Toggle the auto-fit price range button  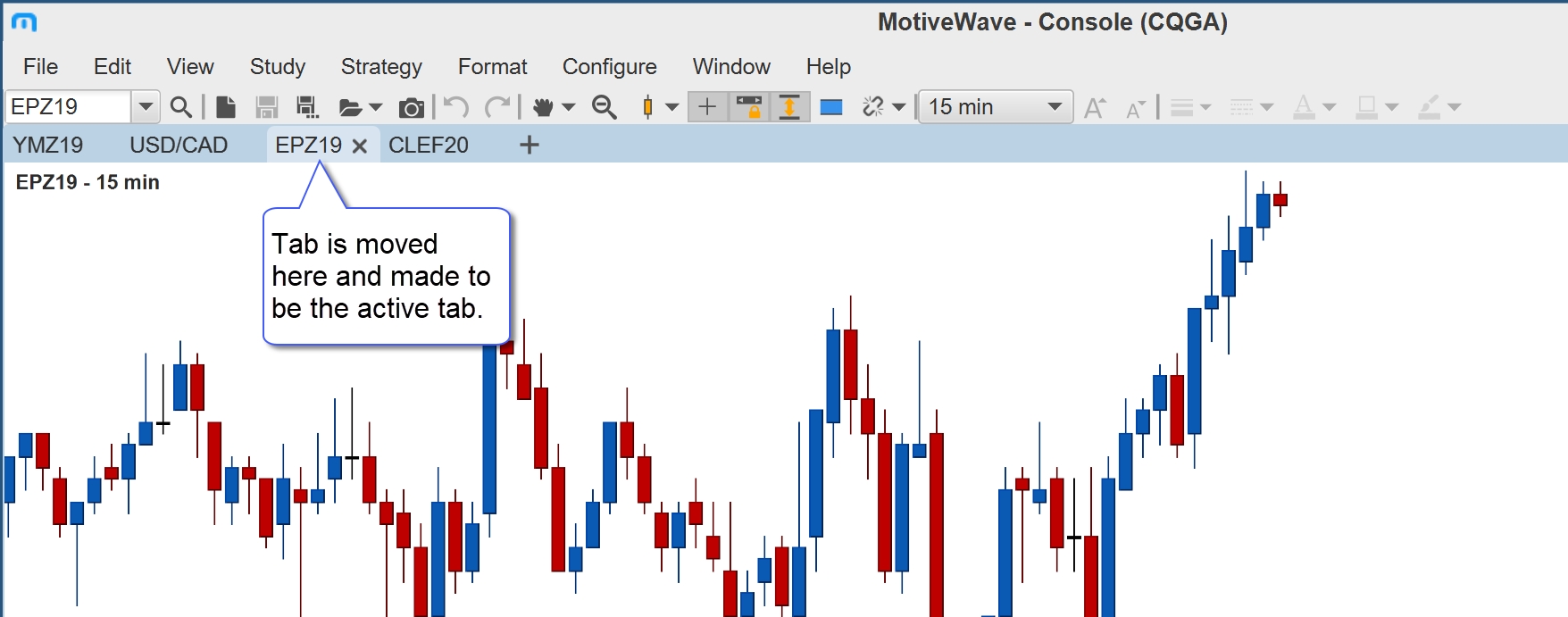pyautogui.click(x=789, y=107)
